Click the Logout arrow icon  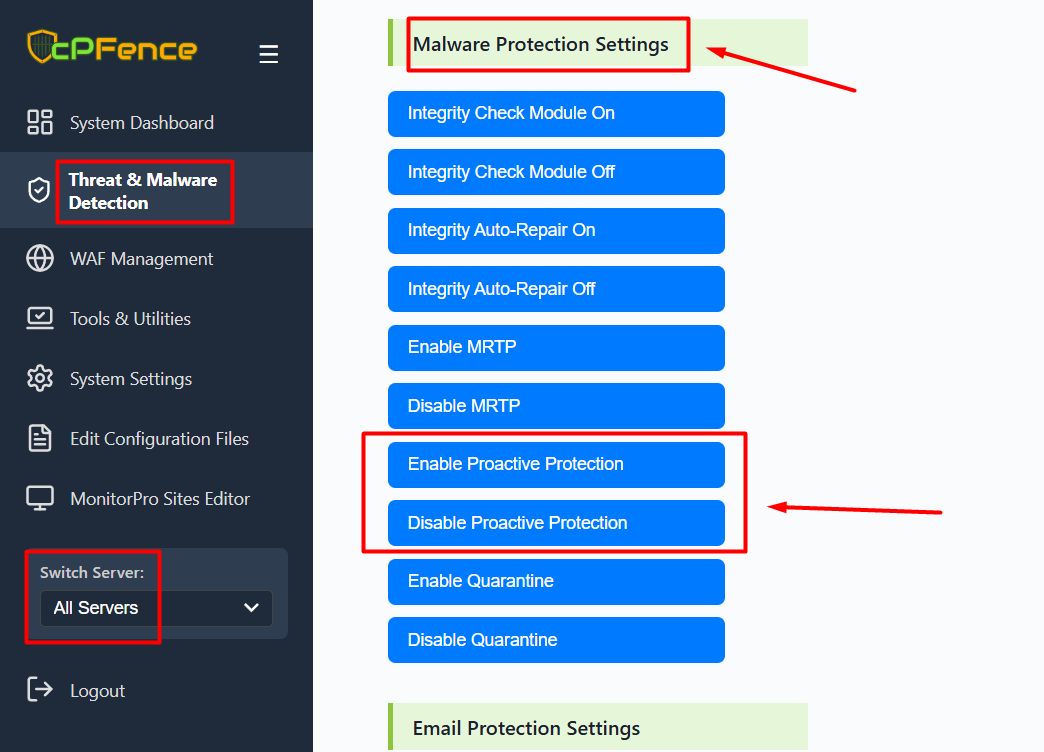coord(40,690)
